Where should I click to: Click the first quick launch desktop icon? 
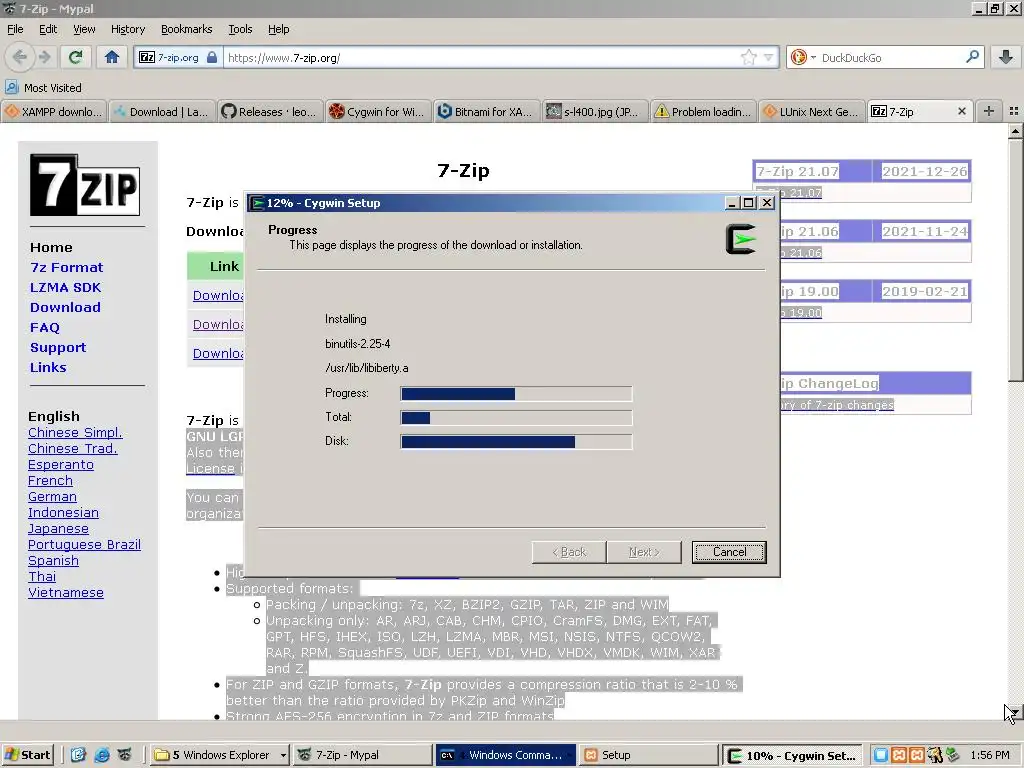point(78,755)
